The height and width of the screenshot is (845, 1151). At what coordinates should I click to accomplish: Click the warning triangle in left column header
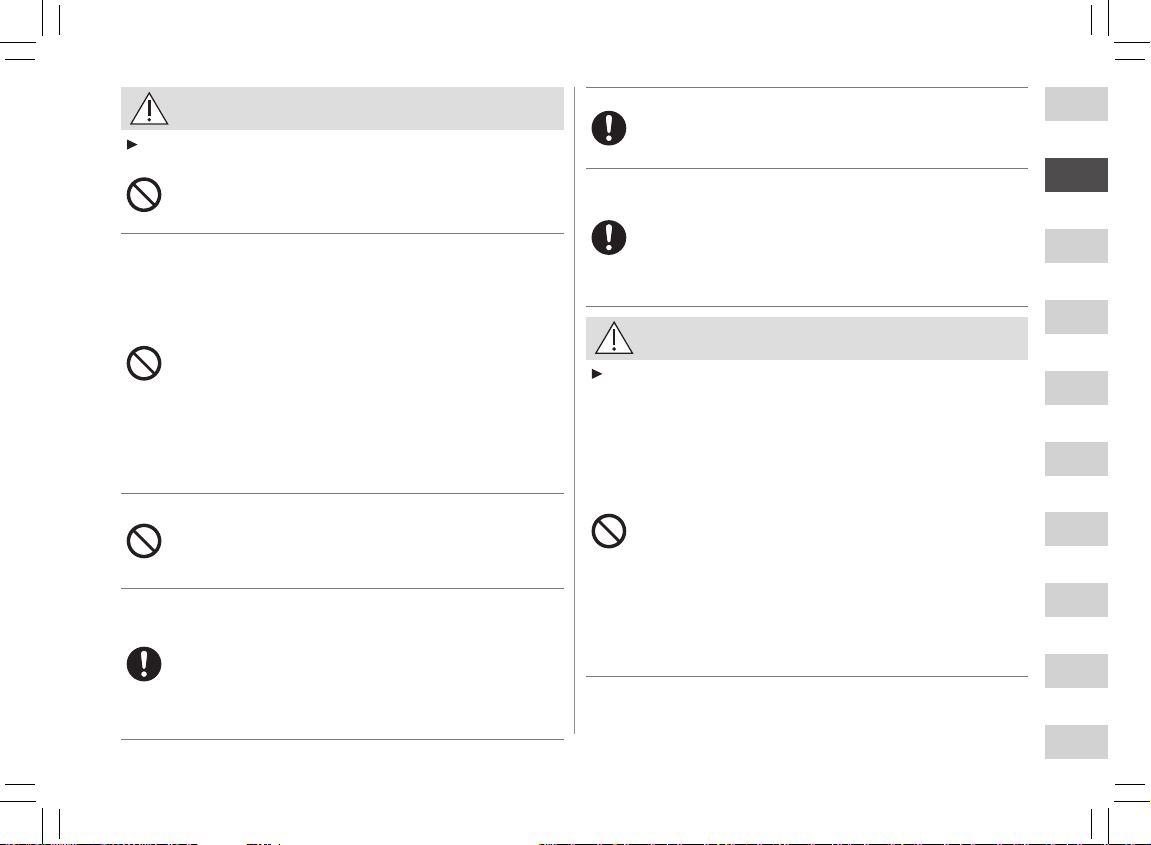coord(149,109)
